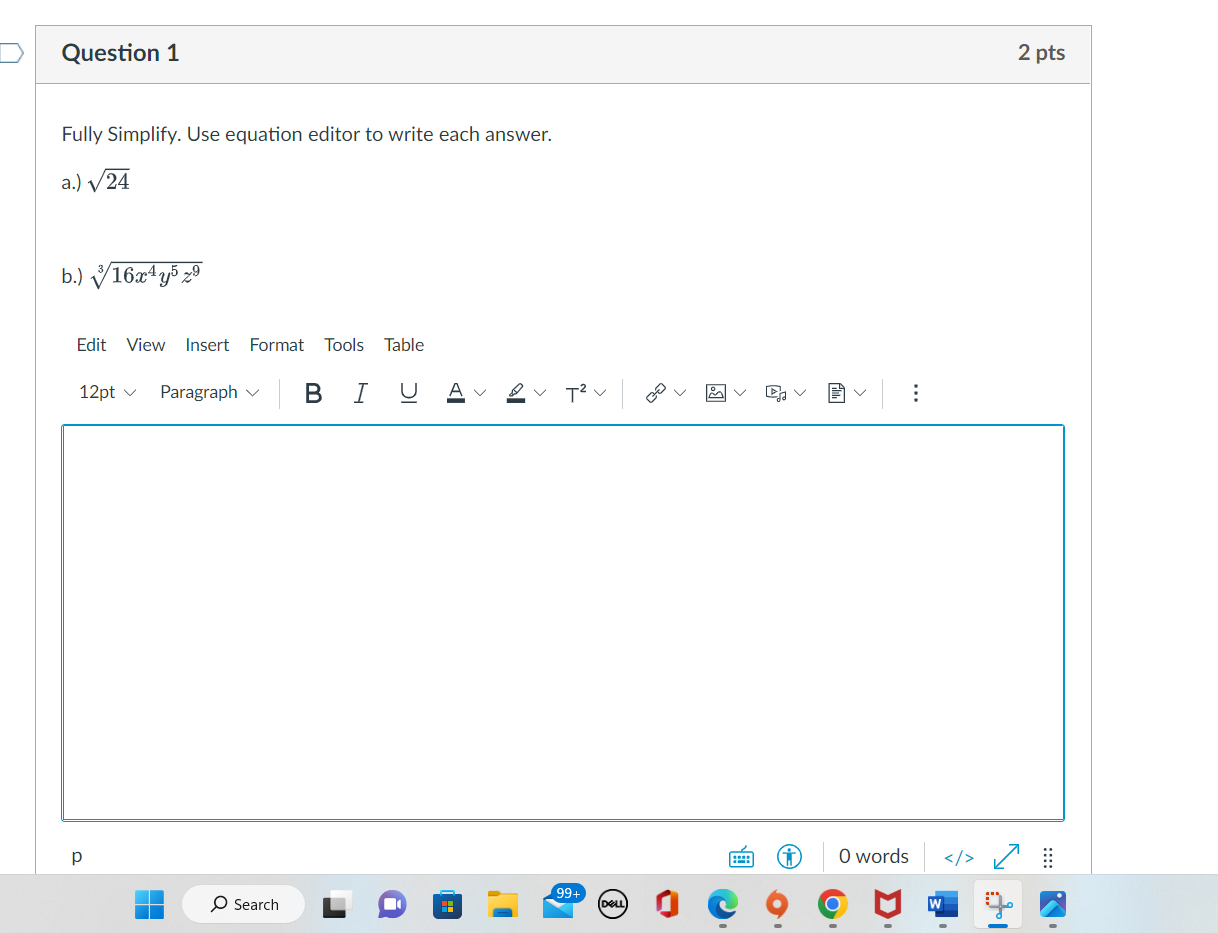Open the Paragraph block format dropdown

pos(209,392)
